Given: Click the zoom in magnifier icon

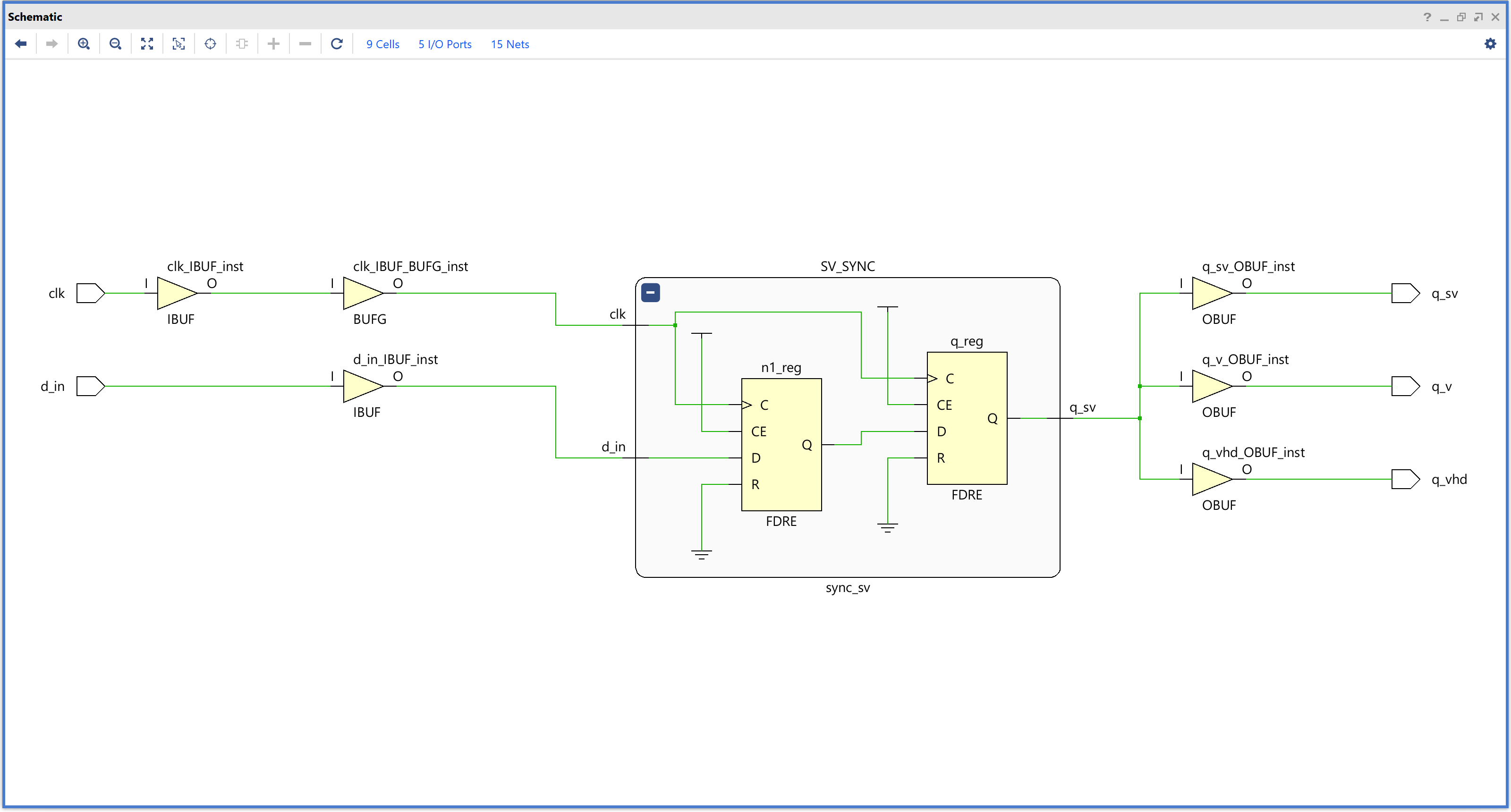Looking at the screenshot, I should click(84, 44).
